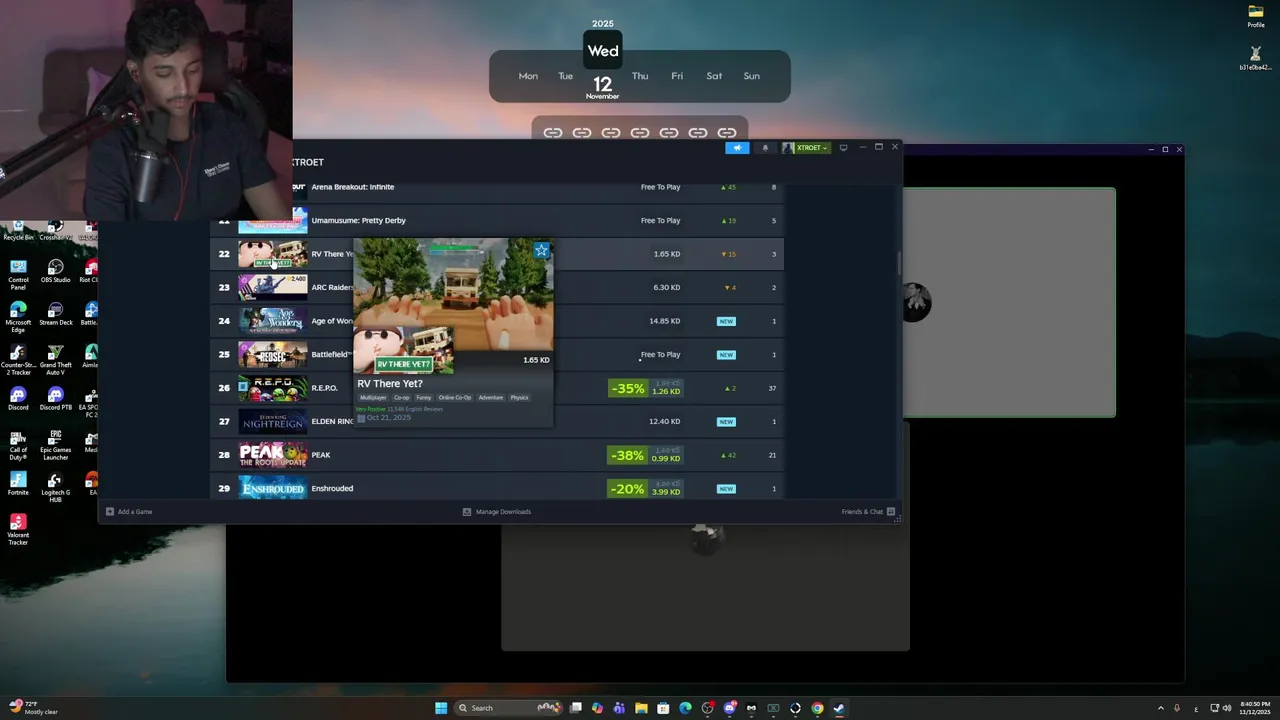Open the weather widget on taskbar
Image resolution: width=1280 pixels, height=720 pixels.
[x=33, y=708]
